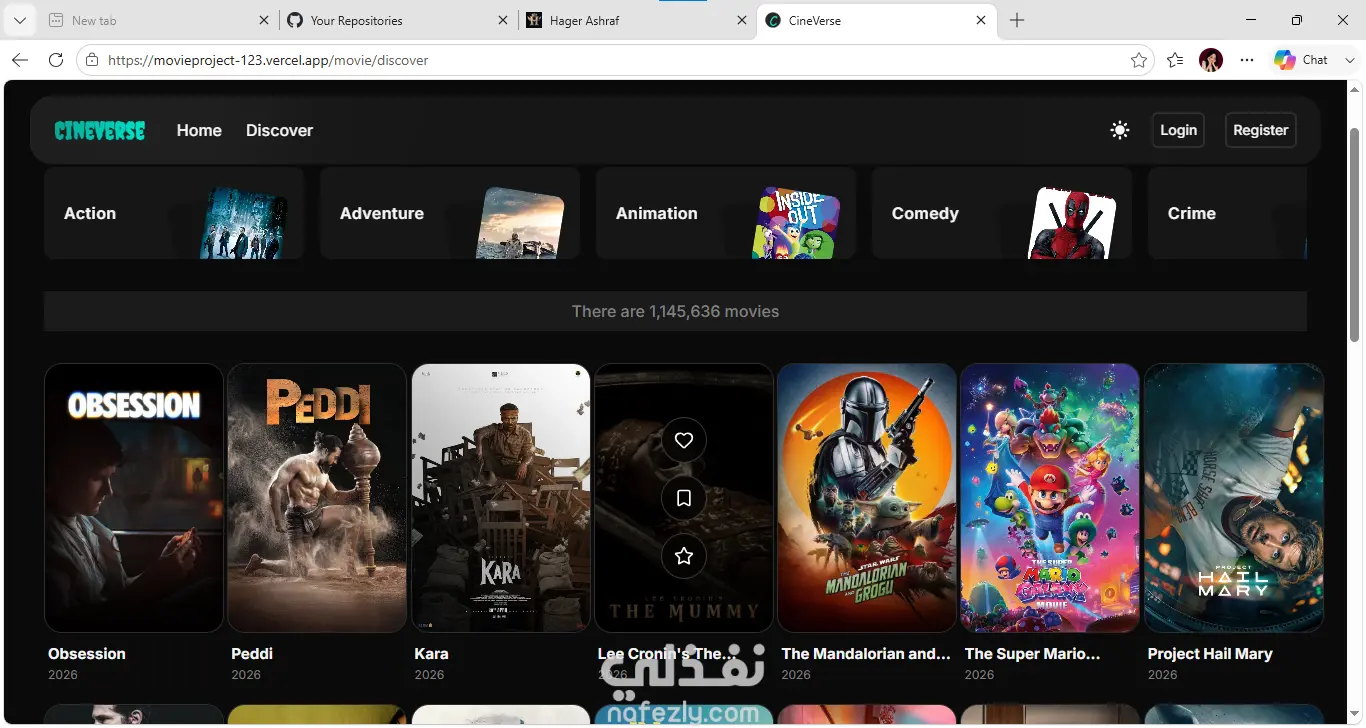The height and width of the screenshot is (728, 1366).
Task: Open the browser settings and more menu
Action: pos(1247,60)
